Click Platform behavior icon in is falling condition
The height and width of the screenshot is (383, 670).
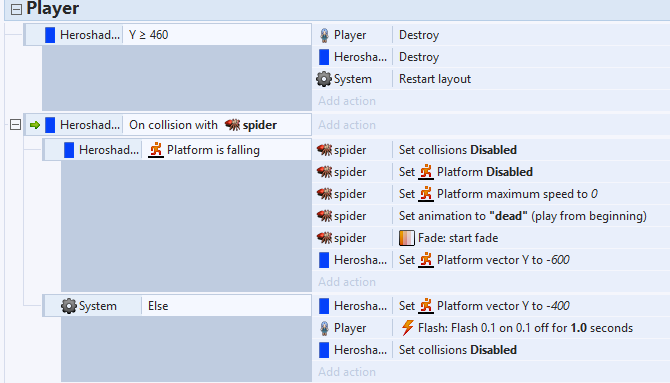(156, 150)
